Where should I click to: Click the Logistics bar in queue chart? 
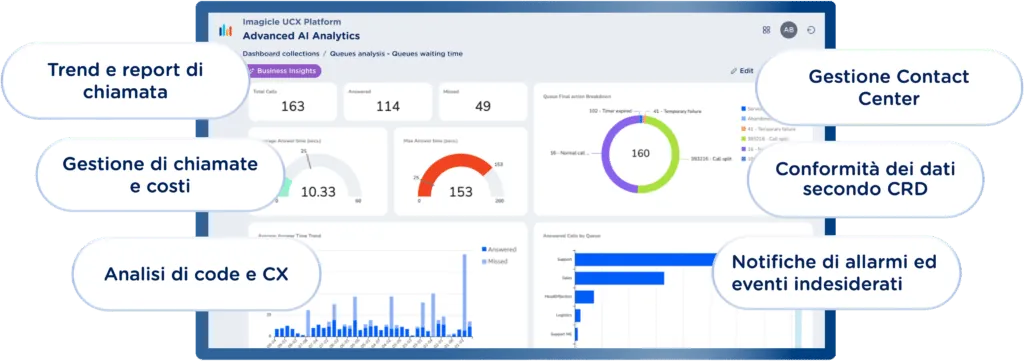(x=577, y=316)
